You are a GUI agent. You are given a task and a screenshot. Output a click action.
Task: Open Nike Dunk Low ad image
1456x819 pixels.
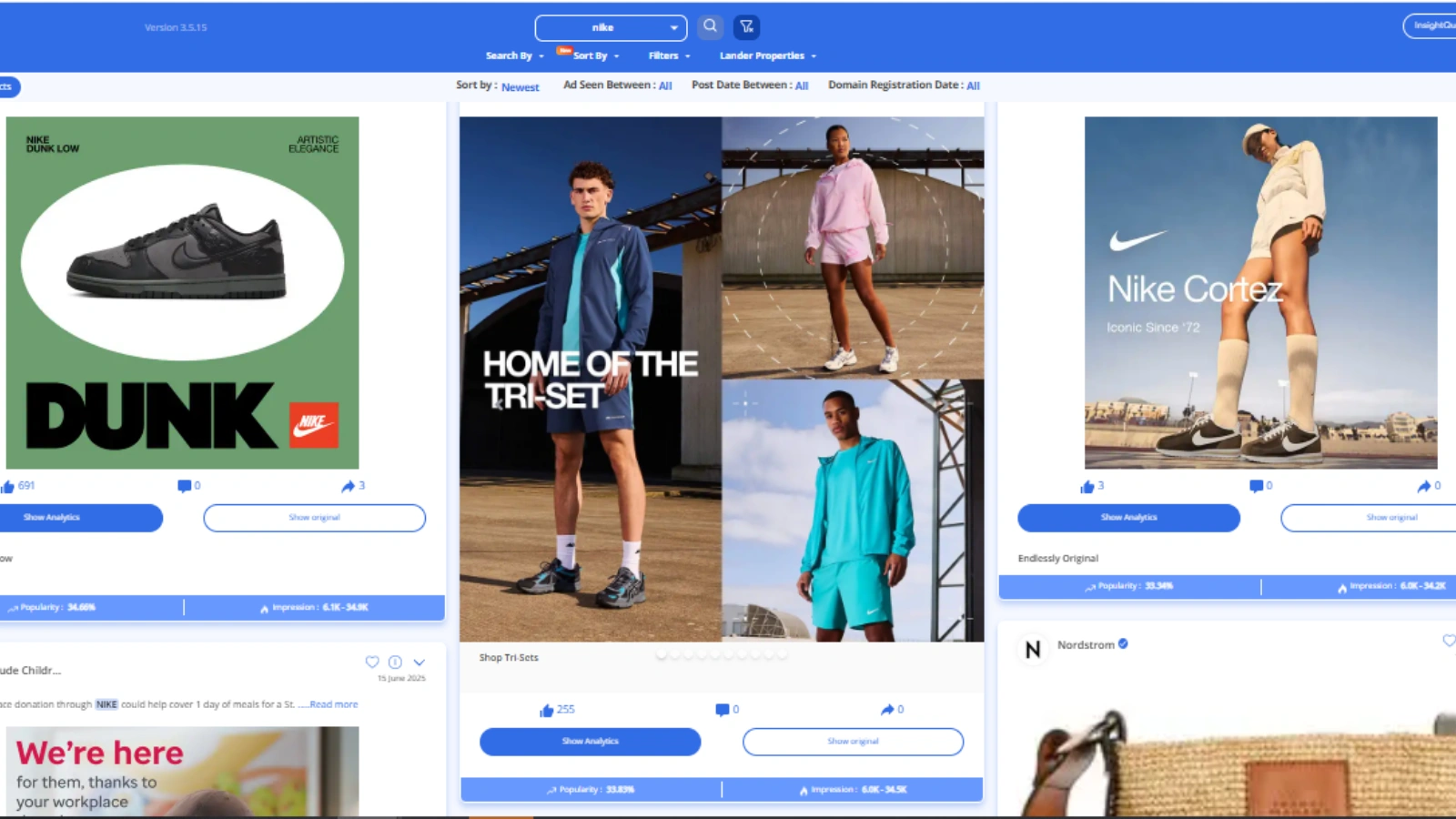click(182, 293)
